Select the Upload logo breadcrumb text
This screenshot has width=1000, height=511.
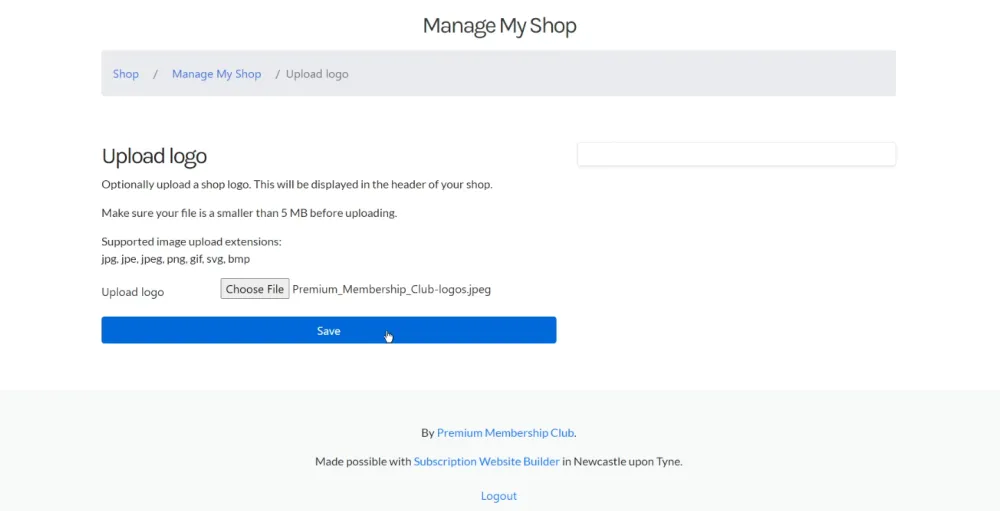click(317, 74)
